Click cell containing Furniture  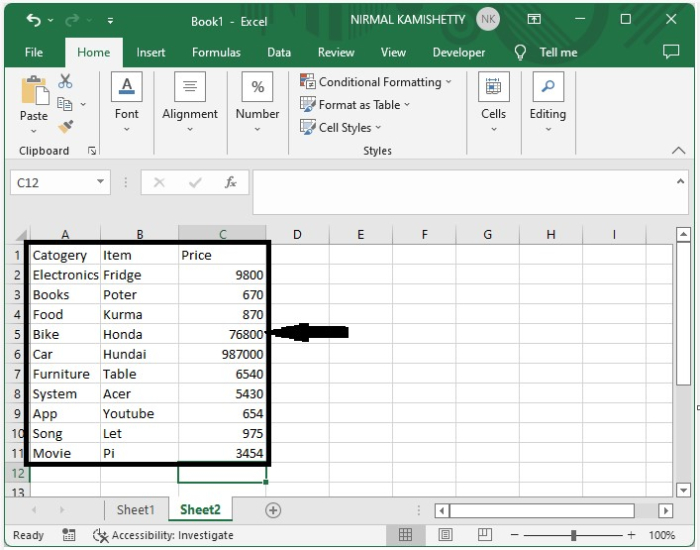[x=65, y=374]
